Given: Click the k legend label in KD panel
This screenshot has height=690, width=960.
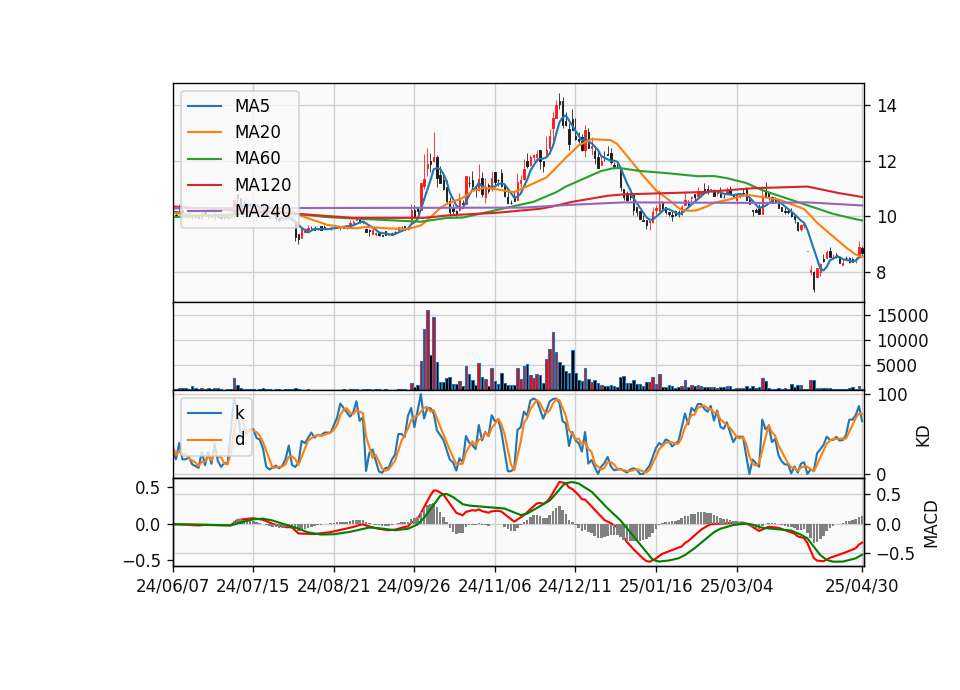Looking at the screenshot, I should click(239, 413).
